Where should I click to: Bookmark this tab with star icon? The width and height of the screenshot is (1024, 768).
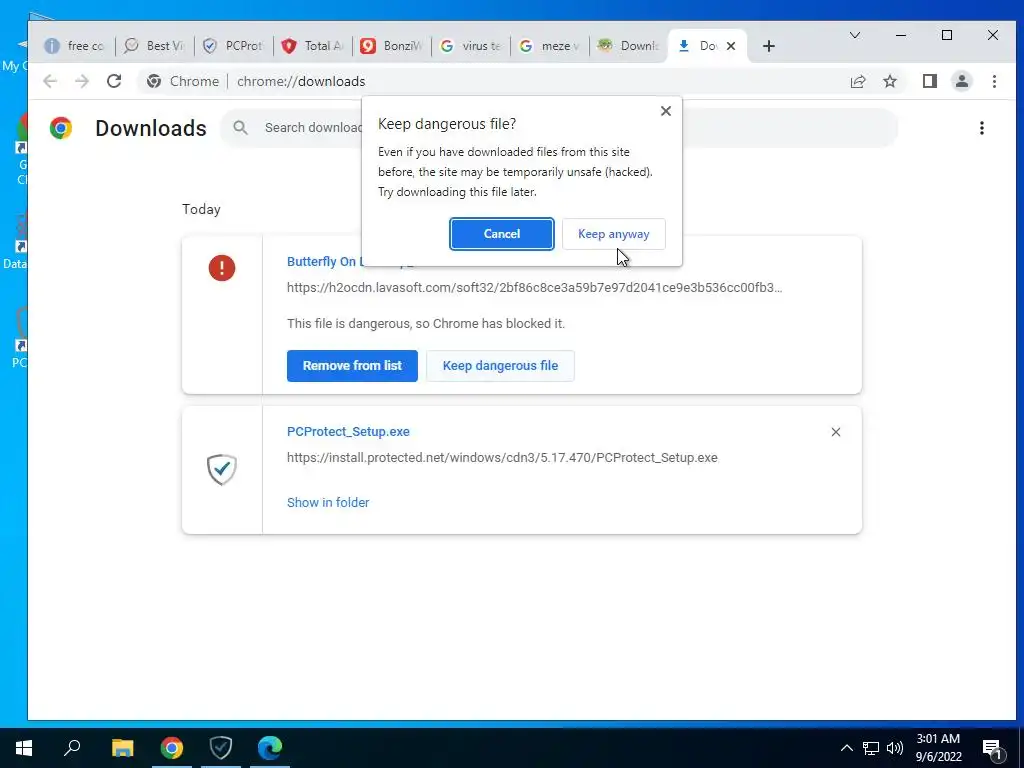(x=889, y=81)
